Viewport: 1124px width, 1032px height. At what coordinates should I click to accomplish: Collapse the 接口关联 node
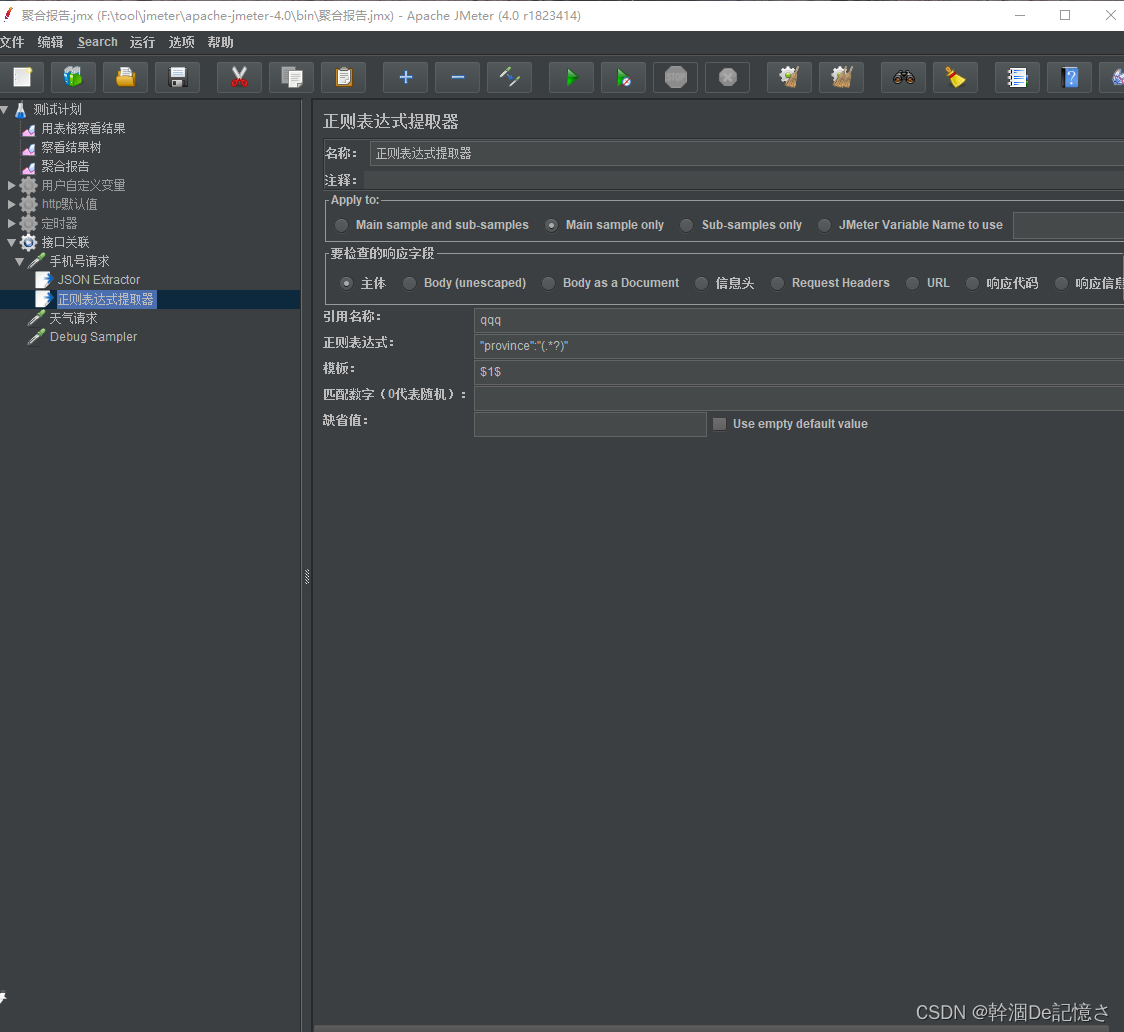[x=11, y=242]
